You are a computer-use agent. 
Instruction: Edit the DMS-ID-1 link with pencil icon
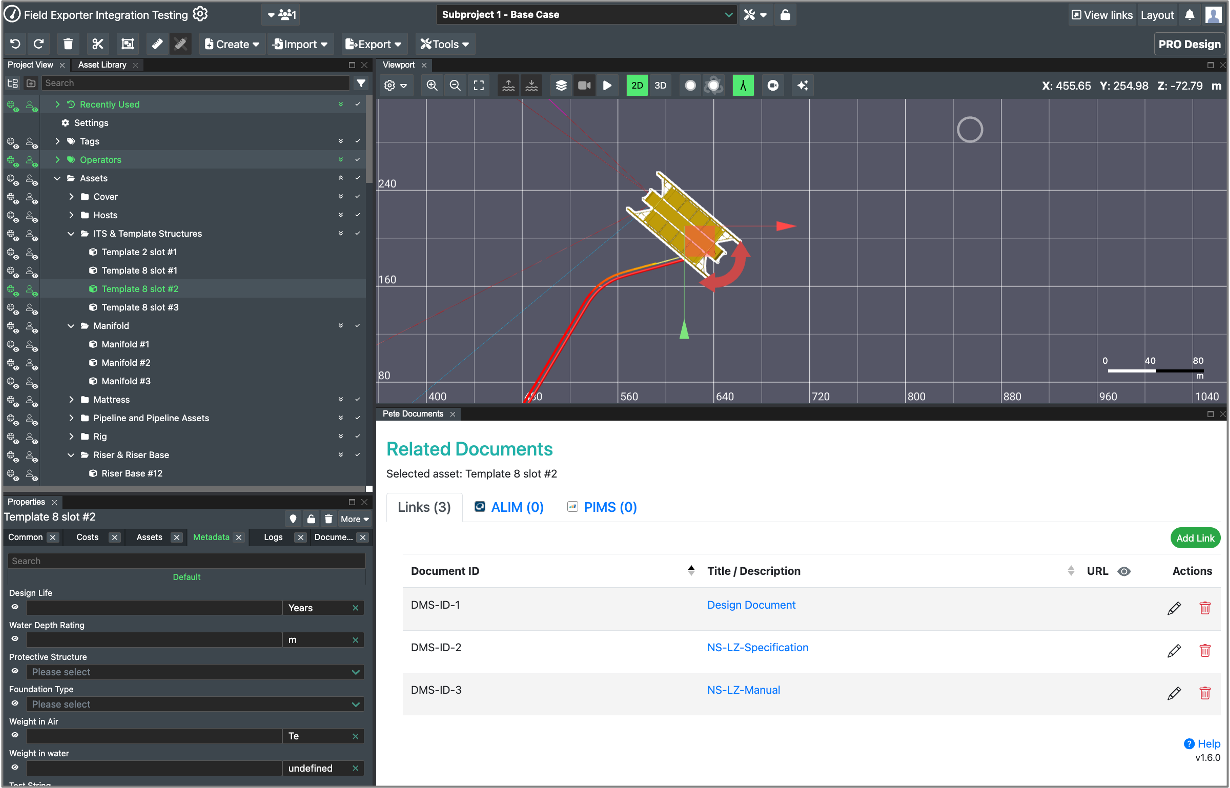click(x=1174, y=608)
